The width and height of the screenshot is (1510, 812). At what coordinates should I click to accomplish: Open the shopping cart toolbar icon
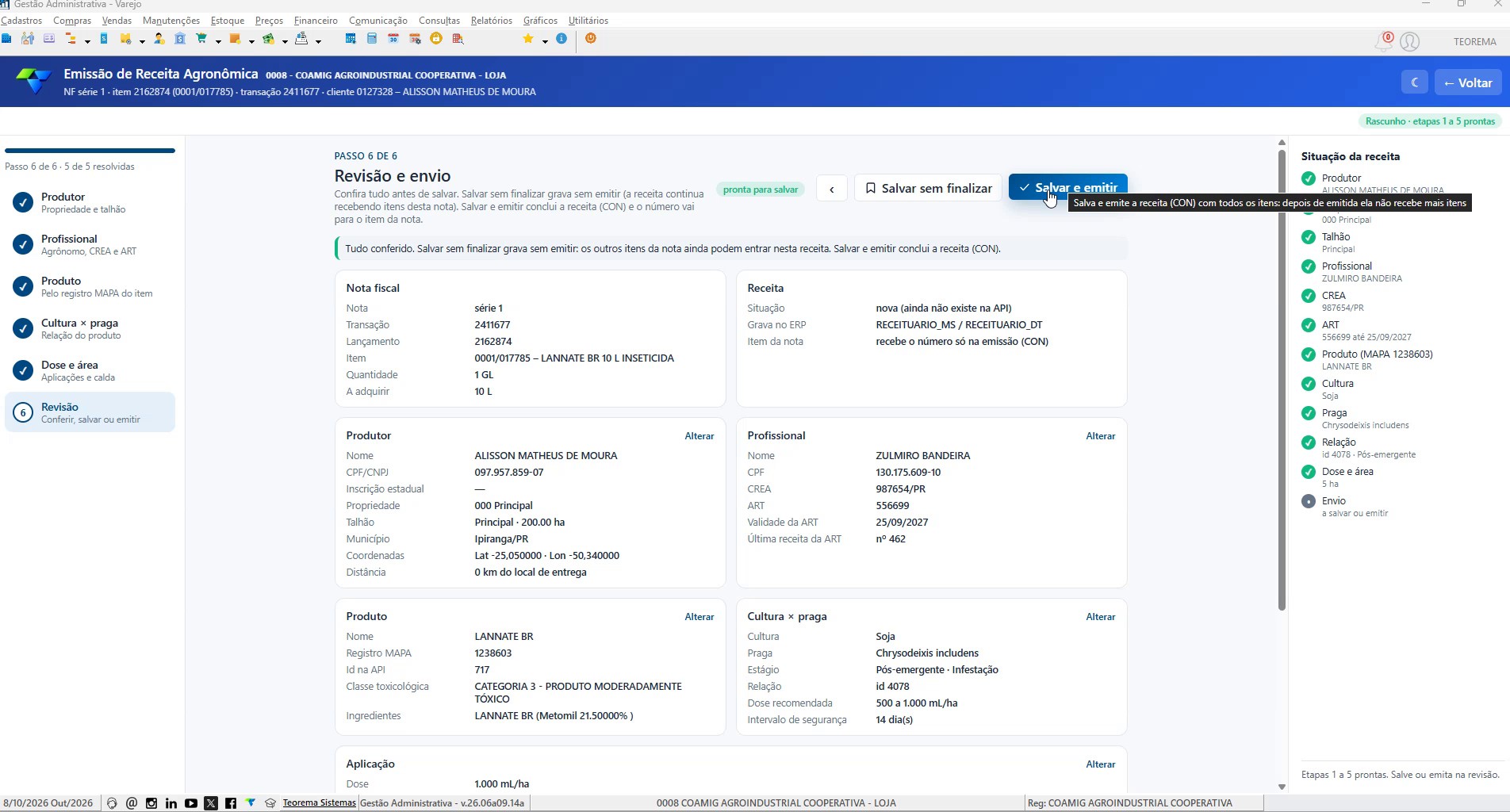[x=201, y=38]
